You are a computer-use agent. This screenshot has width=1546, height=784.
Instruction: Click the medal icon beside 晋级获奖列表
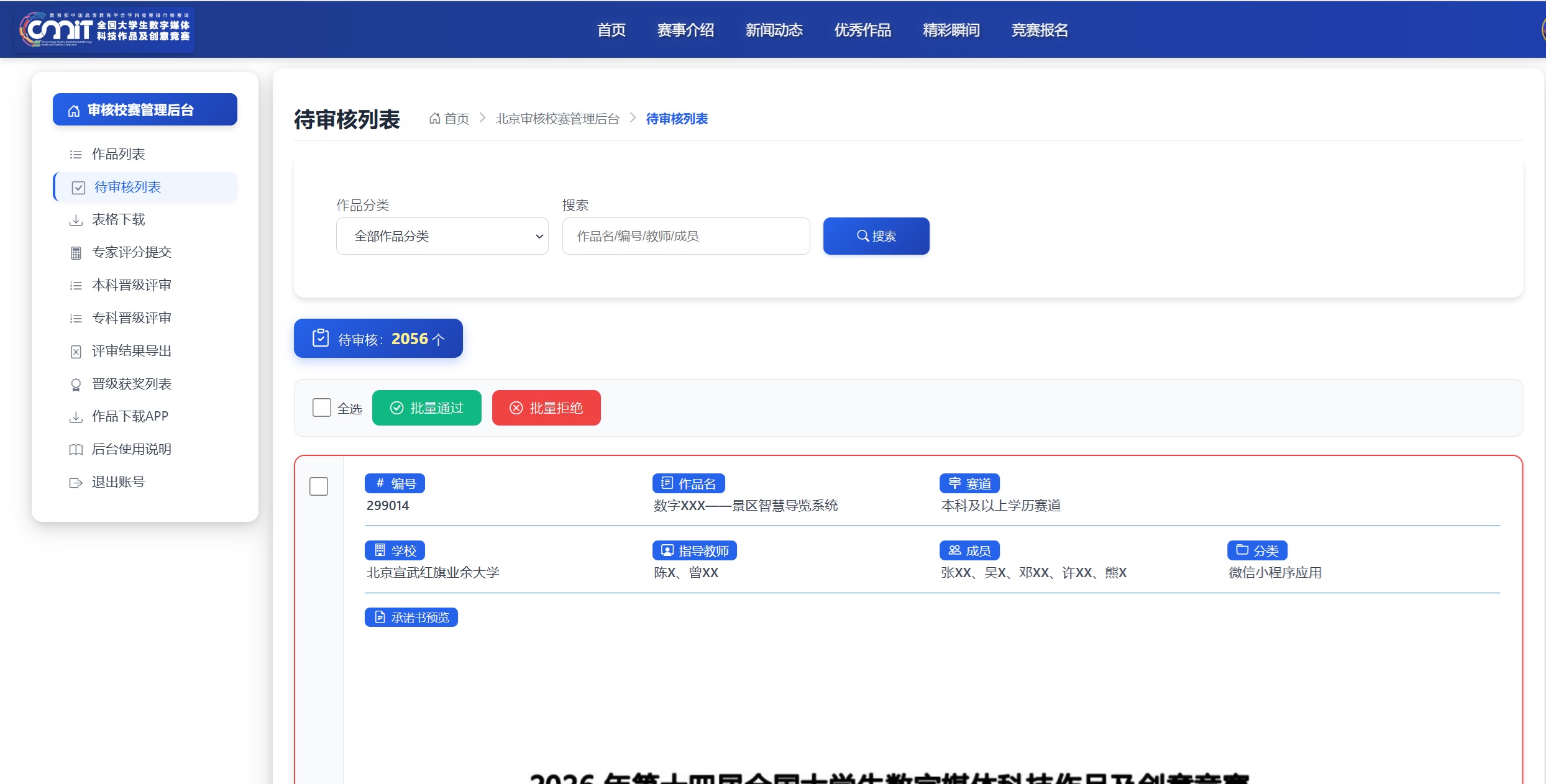tap(76, 385)
